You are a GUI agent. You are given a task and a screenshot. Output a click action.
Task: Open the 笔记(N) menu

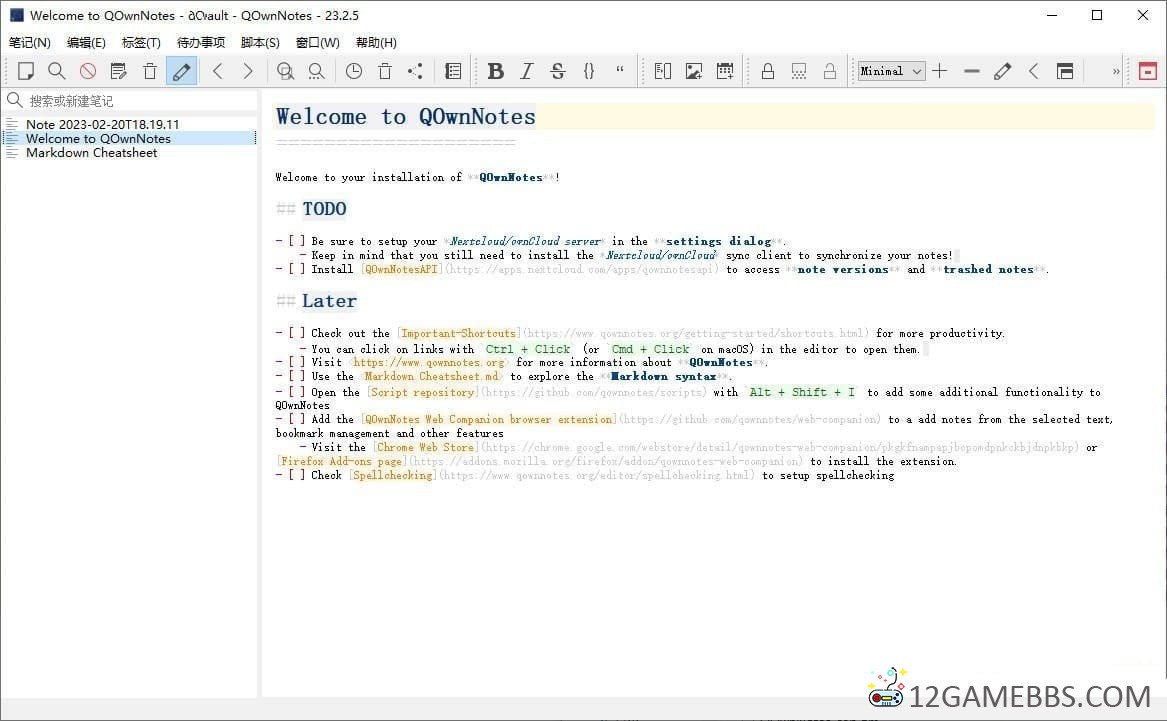pyautogui.click(x=30, y=43)
